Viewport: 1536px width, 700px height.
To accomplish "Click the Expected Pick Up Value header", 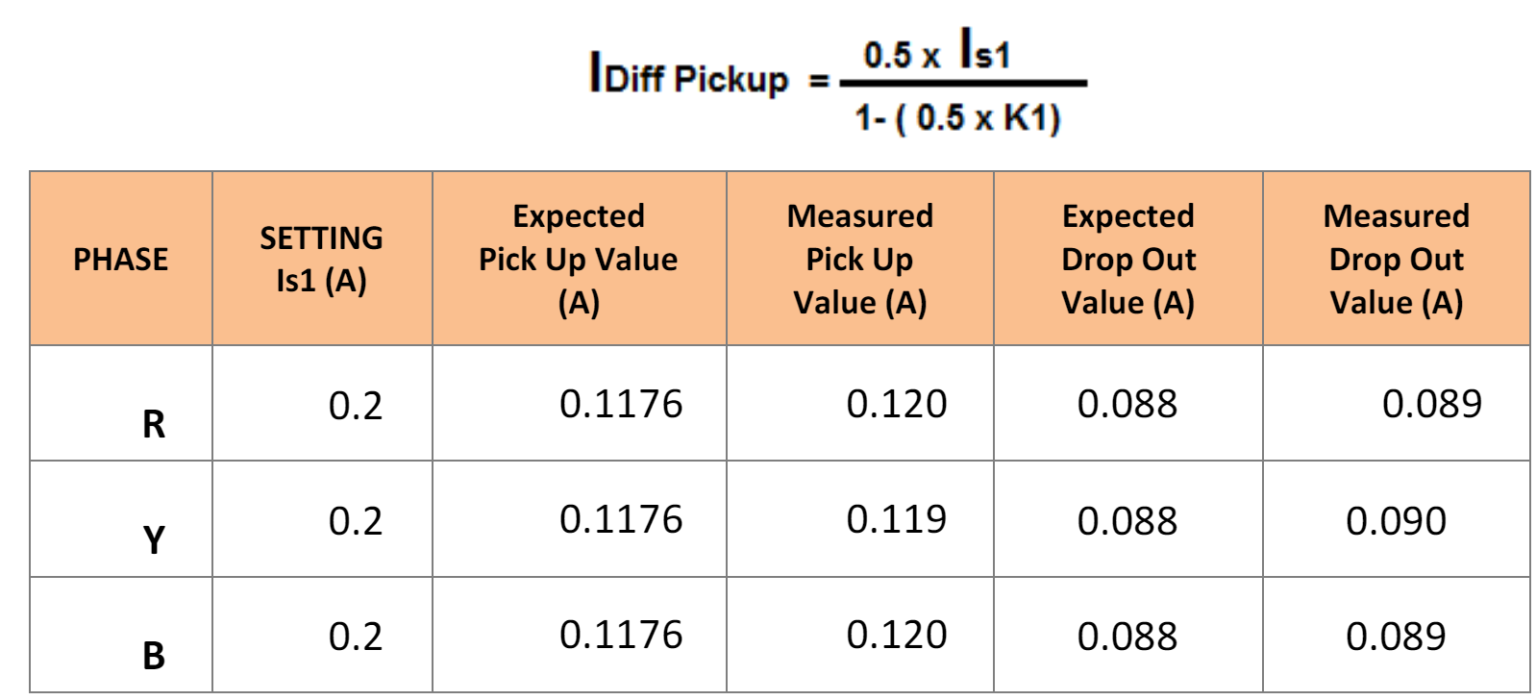I will [x=579, y=259].
